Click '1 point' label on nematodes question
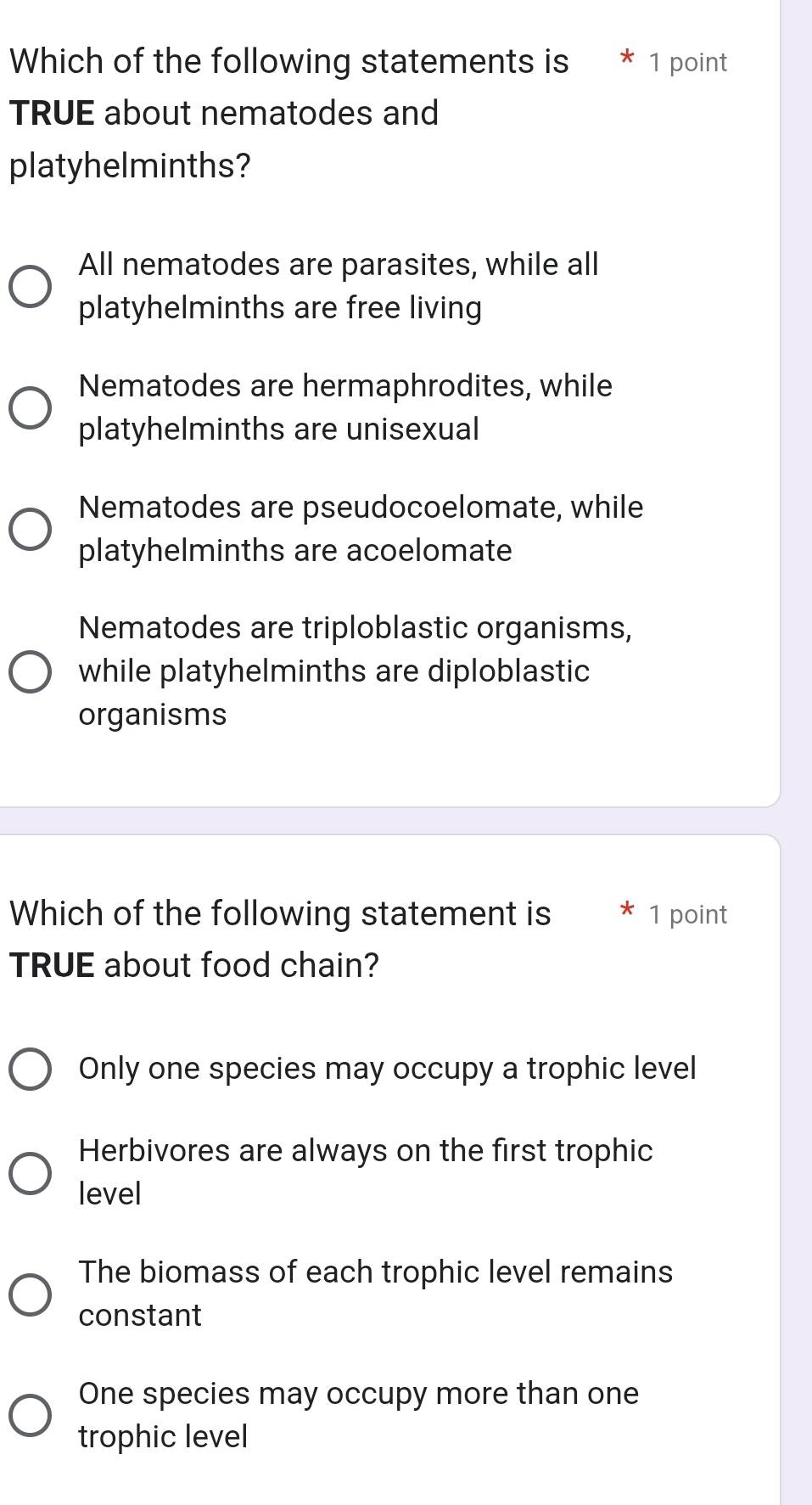Screen dimensions: 812x1505 point(687,63)
